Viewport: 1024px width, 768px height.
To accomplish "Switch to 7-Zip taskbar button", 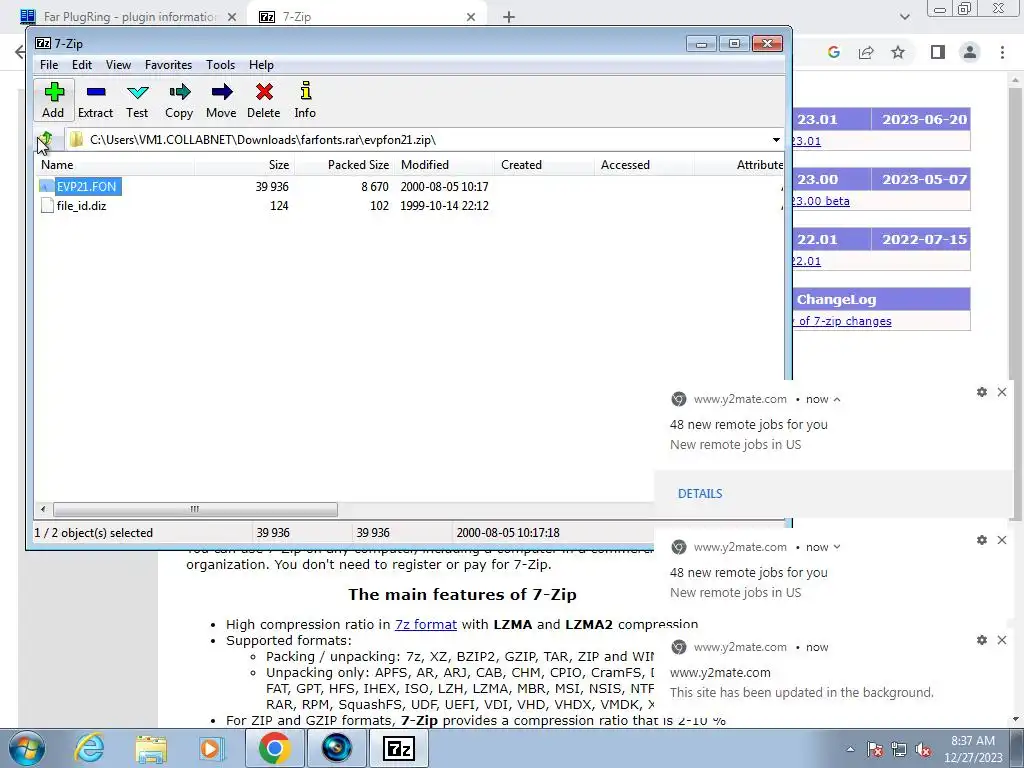I will point(400,748).
